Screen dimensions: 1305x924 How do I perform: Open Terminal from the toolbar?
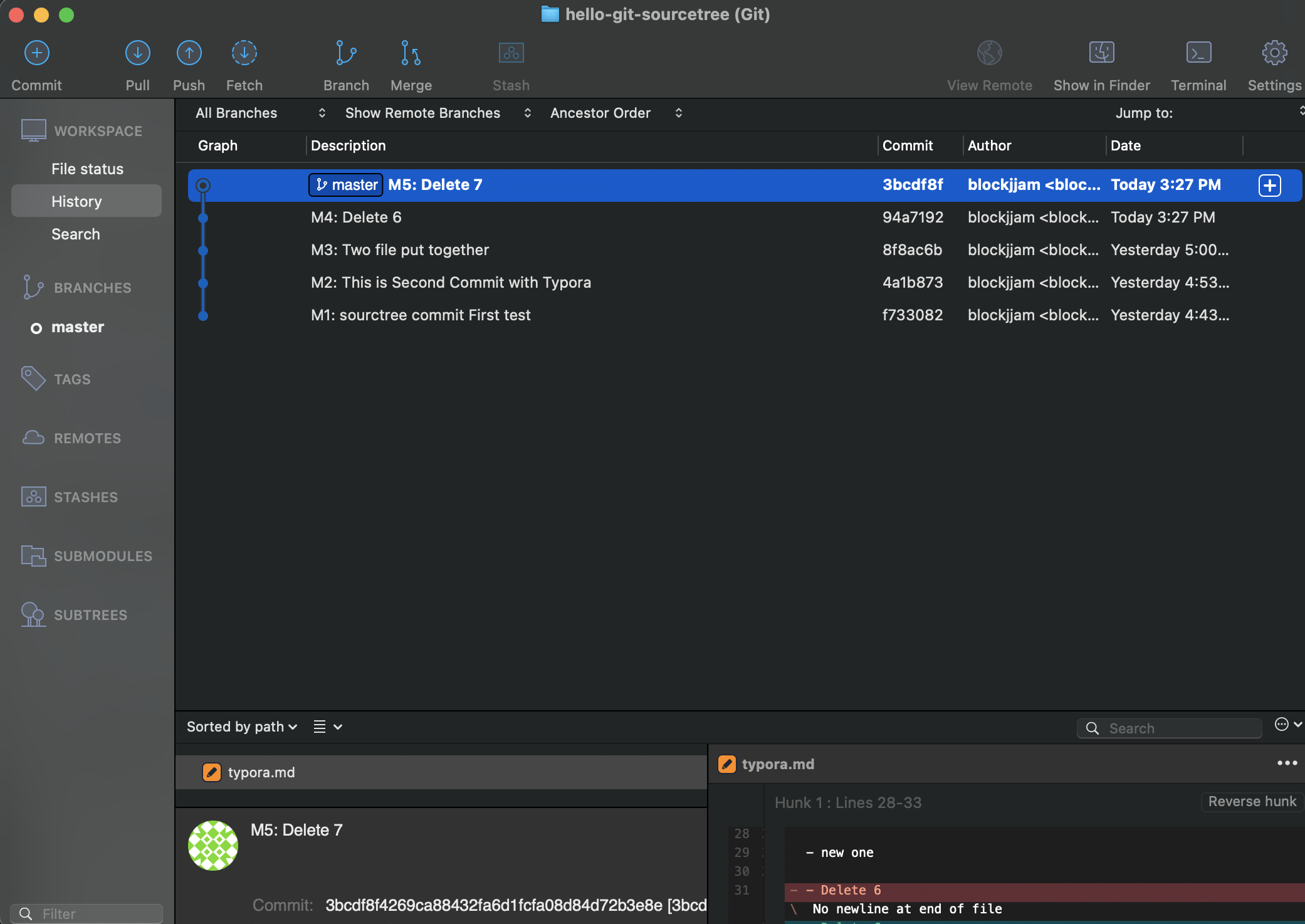[1198, 53]
